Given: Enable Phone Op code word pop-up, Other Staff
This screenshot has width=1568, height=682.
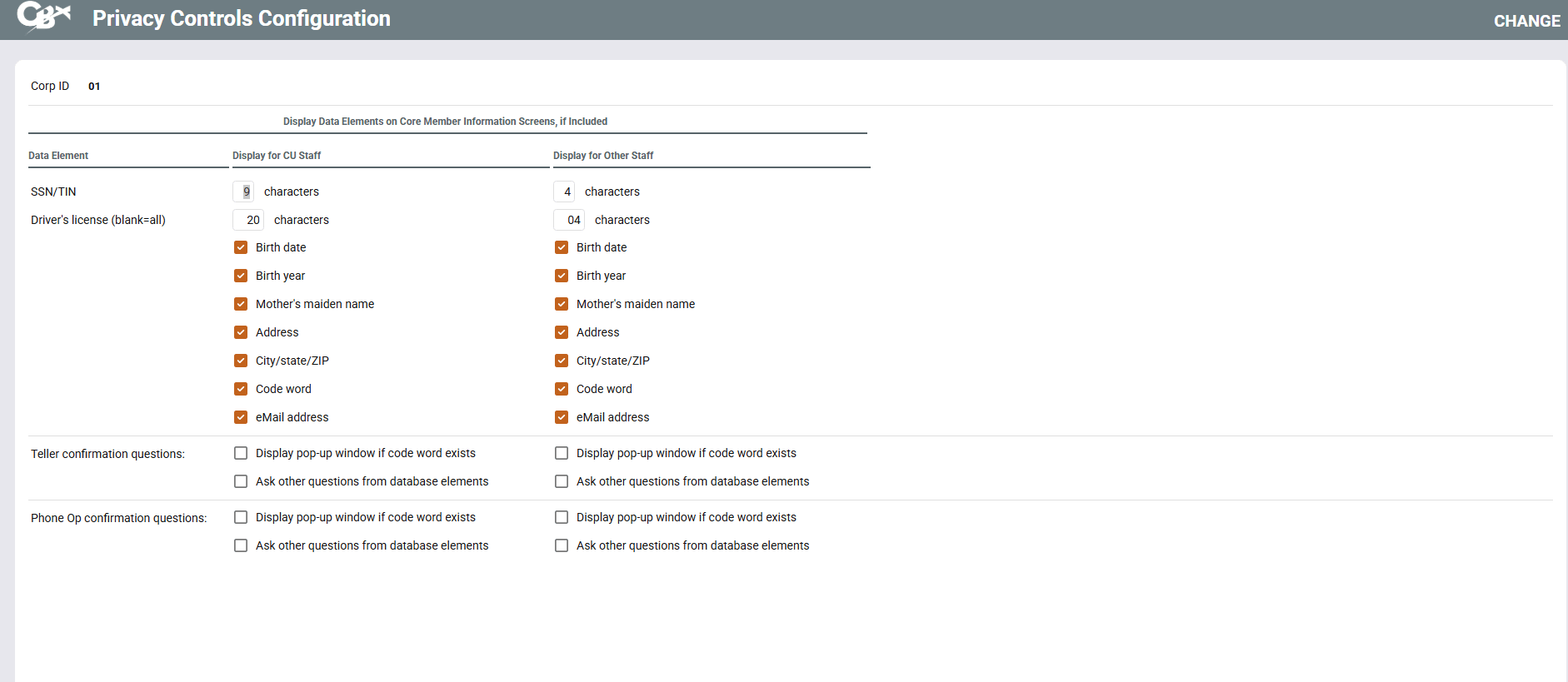Looking at the screenshot, I should 562,517.
